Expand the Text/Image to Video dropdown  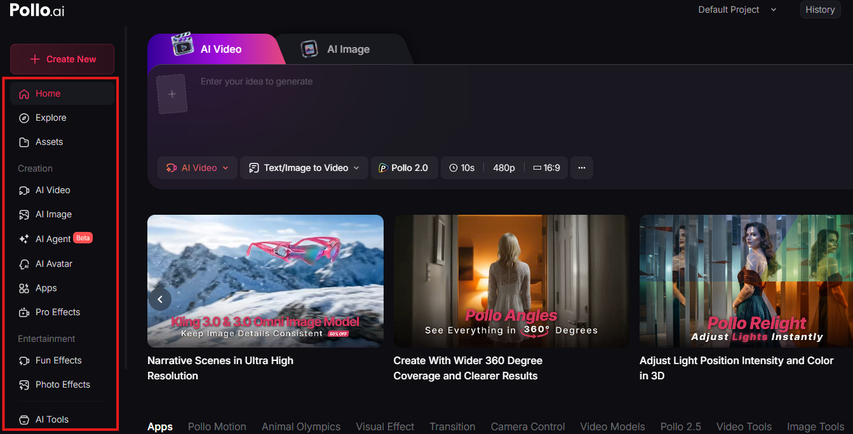pos(304,168)
